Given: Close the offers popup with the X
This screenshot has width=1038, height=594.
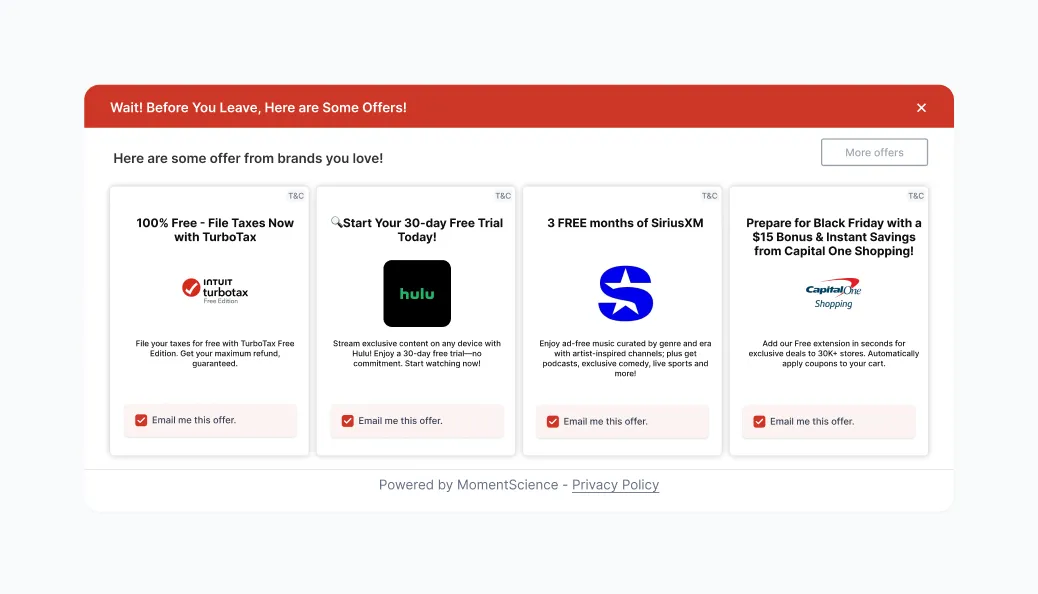Looking at the screenshot, I should click(921, 108).
